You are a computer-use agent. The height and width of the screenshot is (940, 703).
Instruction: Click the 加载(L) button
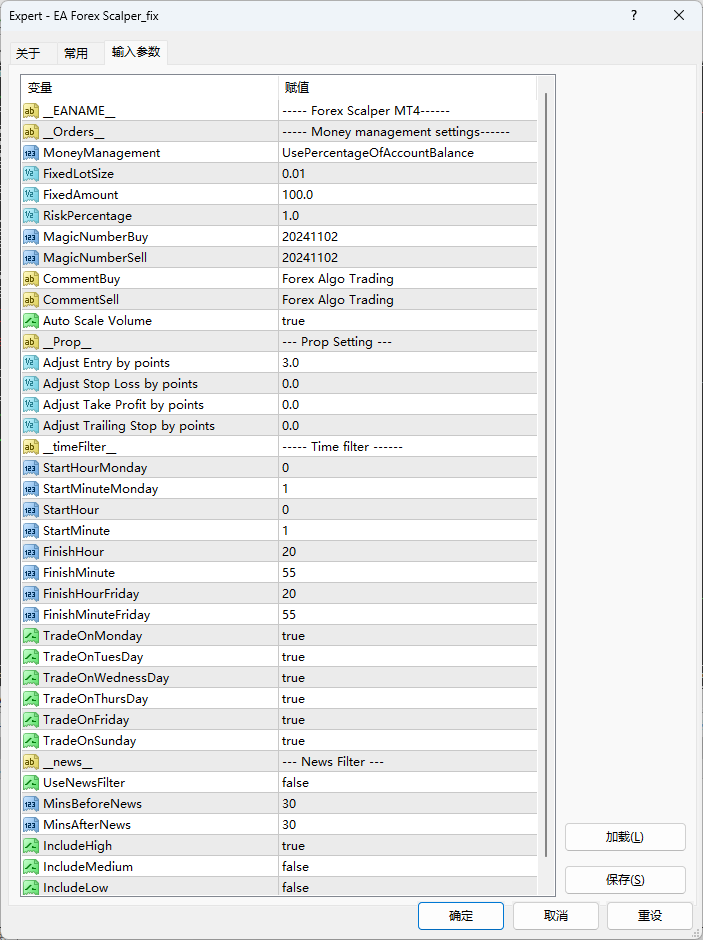click(625, 837)
